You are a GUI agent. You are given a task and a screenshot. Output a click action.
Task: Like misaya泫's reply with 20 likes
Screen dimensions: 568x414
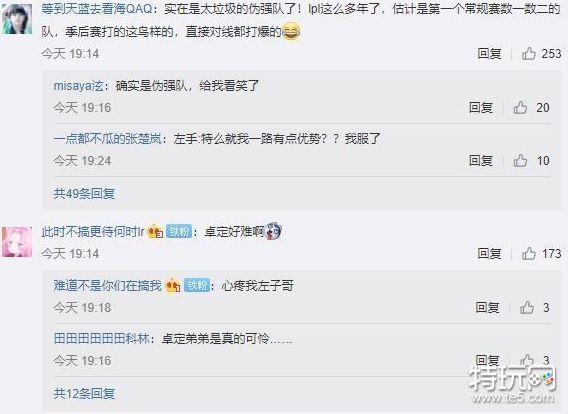[520, 108]
